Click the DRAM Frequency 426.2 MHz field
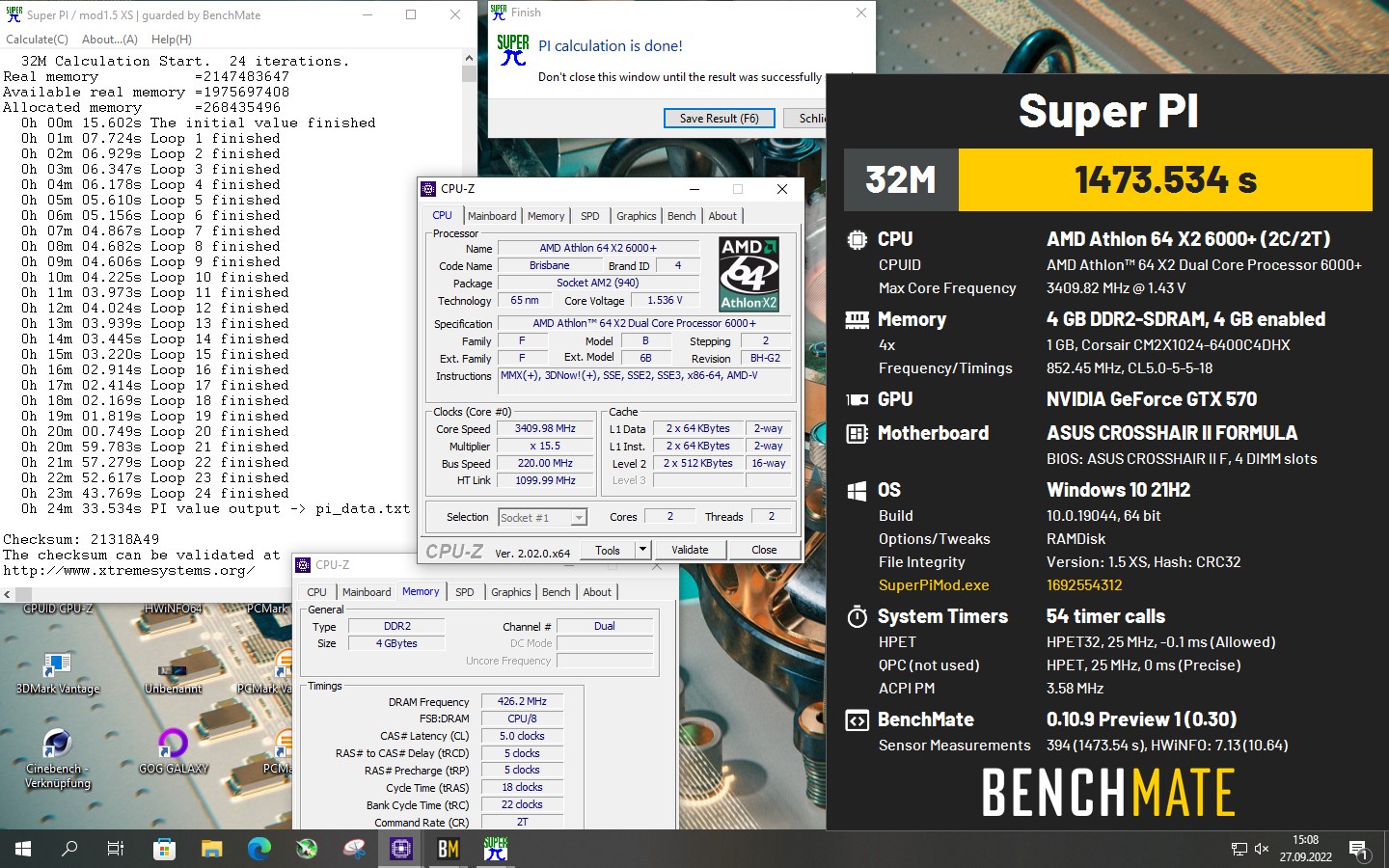Viewport: 1389px width, 868px height. click(522, 701)
